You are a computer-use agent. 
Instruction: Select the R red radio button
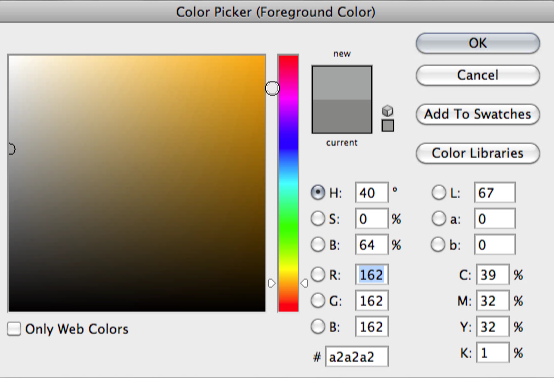click(x=318, y=274)
